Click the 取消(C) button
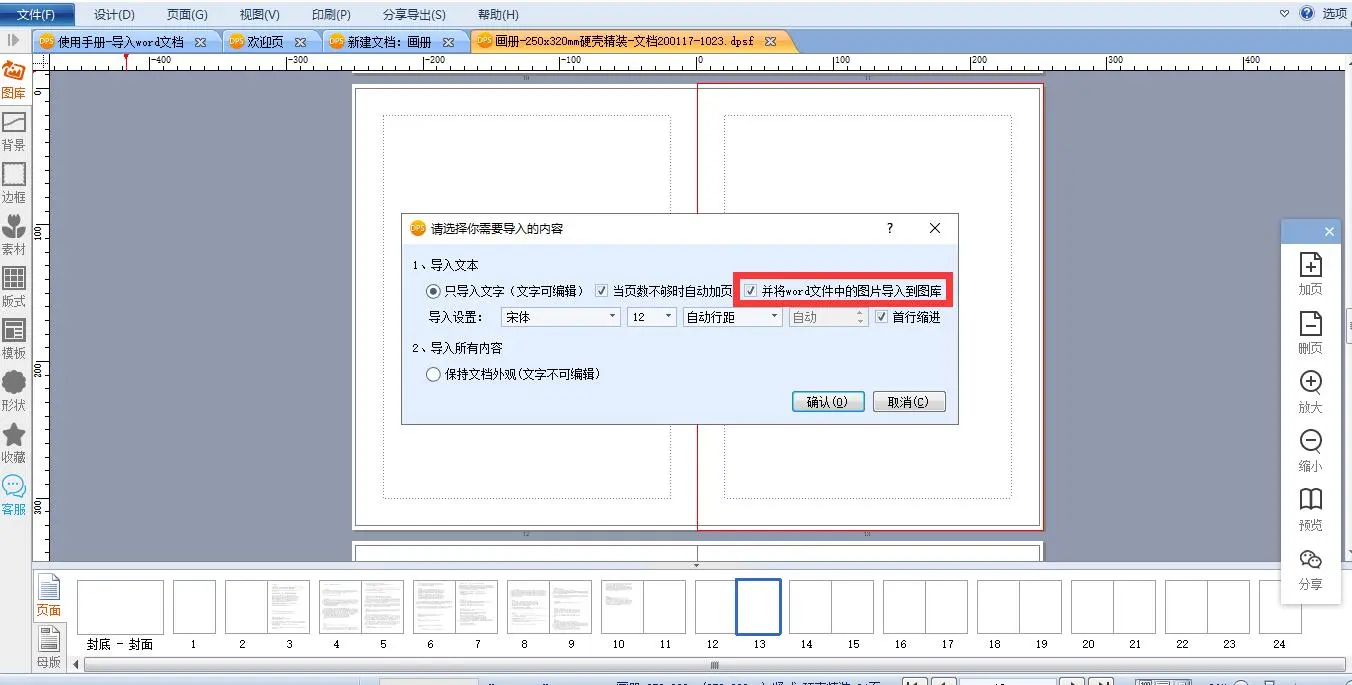1352x685 pixels. click(x=908, y=402)
